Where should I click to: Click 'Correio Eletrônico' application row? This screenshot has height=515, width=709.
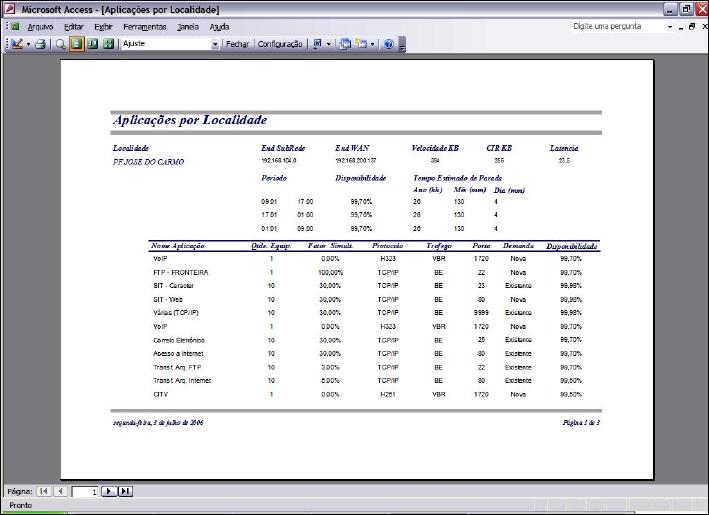pos(179,340)
